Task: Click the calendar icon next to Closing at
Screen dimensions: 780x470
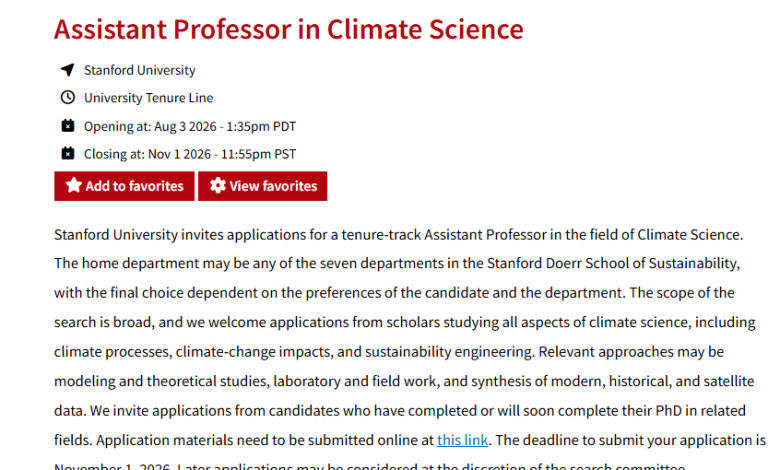Action: [x=68, y=154]
